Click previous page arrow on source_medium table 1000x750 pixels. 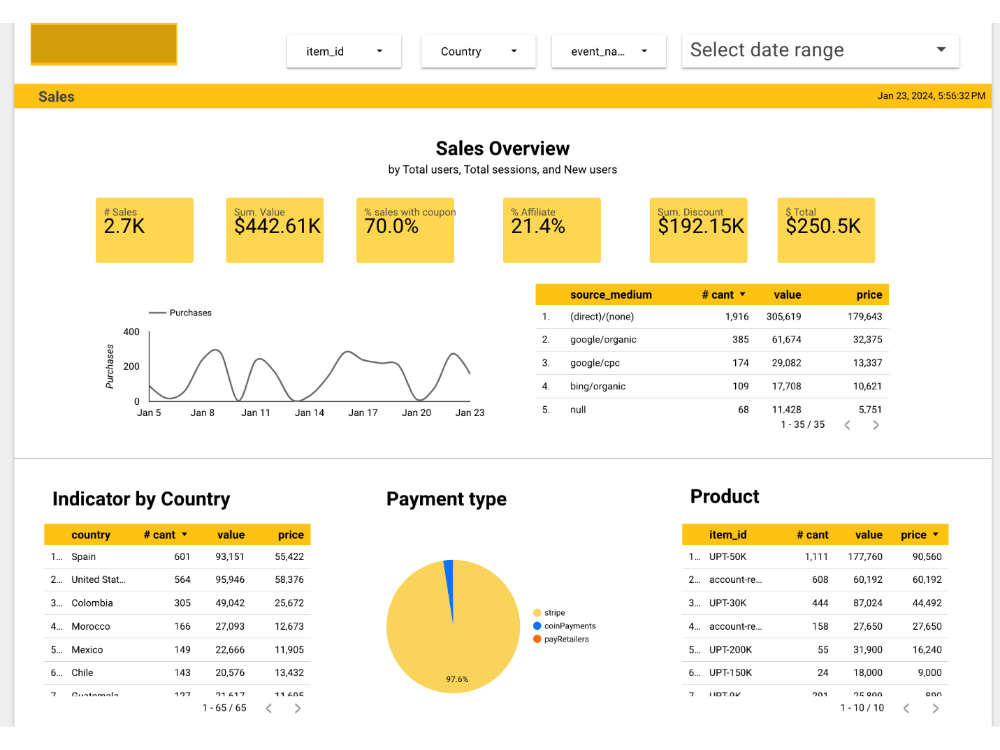(x=845, y=425)
